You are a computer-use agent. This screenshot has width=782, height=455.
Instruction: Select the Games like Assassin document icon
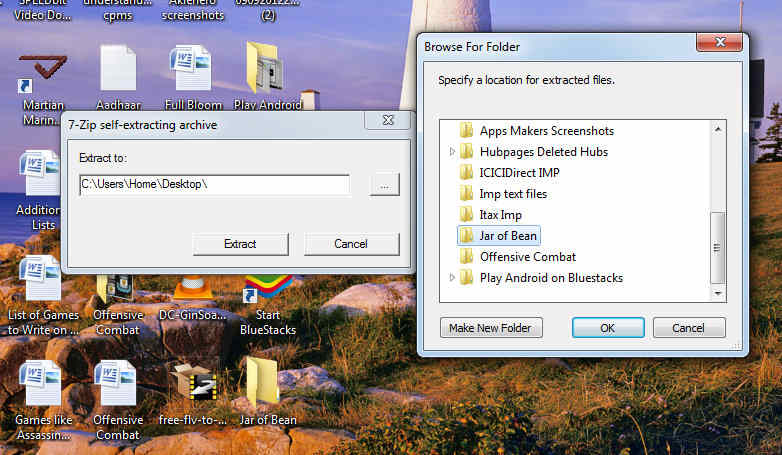[x=41, y=385]
